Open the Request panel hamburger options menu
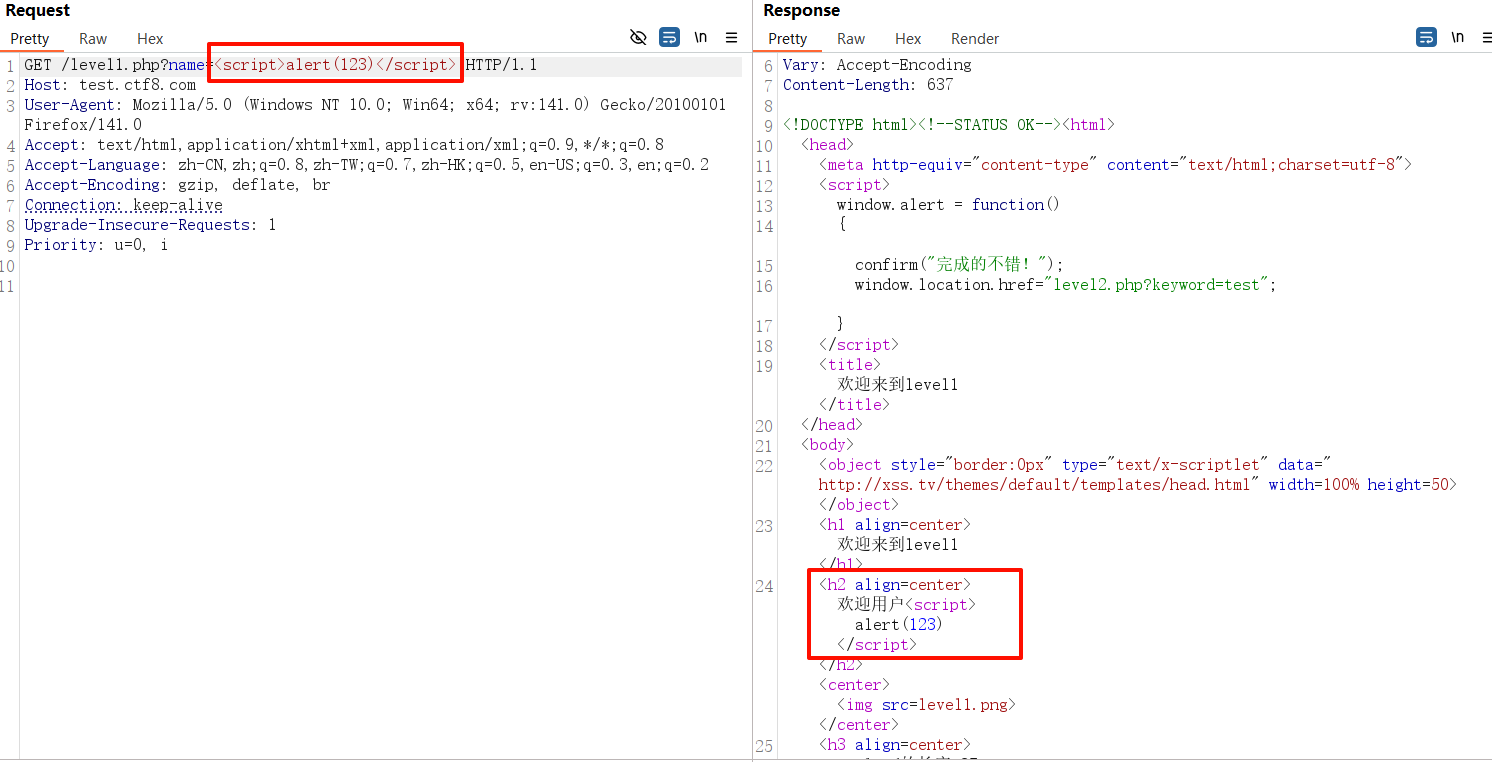Screen dimensions: 1492x762 732,37
